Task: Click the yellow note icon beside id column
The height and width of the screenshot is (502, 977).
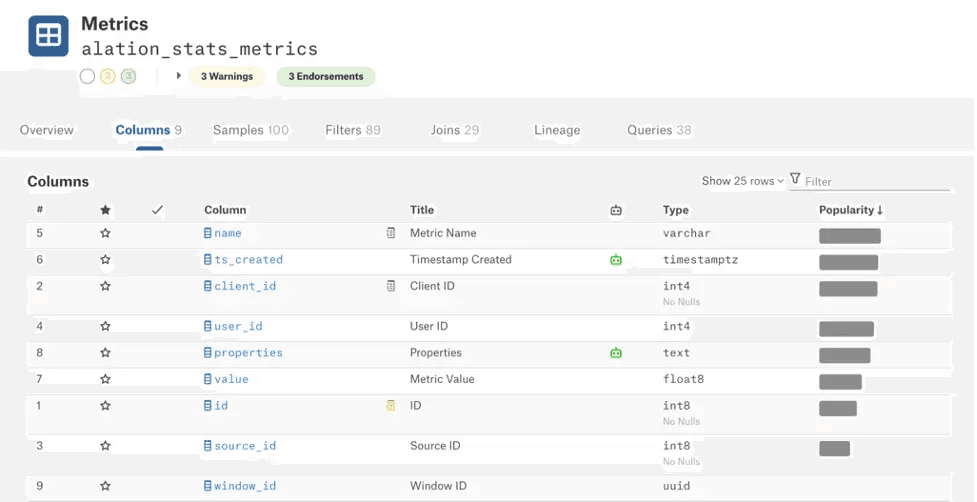Action: click(x=391, y=406)
